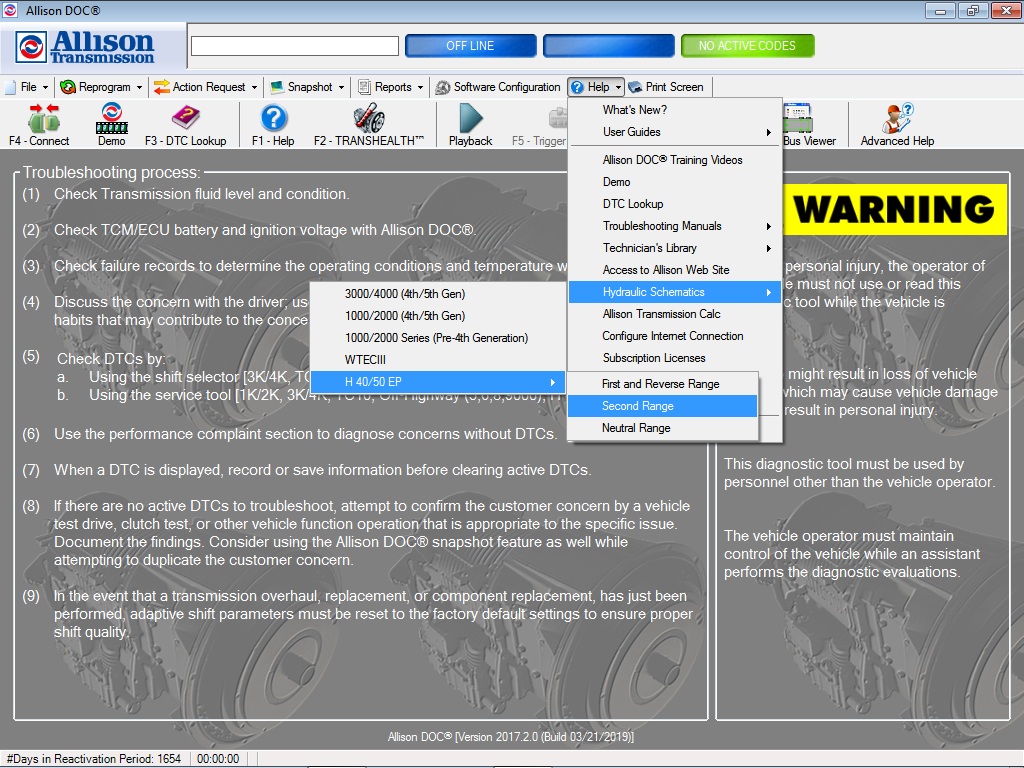Image resolution: width=1024 pixels, height=768 pixels.
Task: Choose Second Range schematic
Action: (x=663, y=406)
